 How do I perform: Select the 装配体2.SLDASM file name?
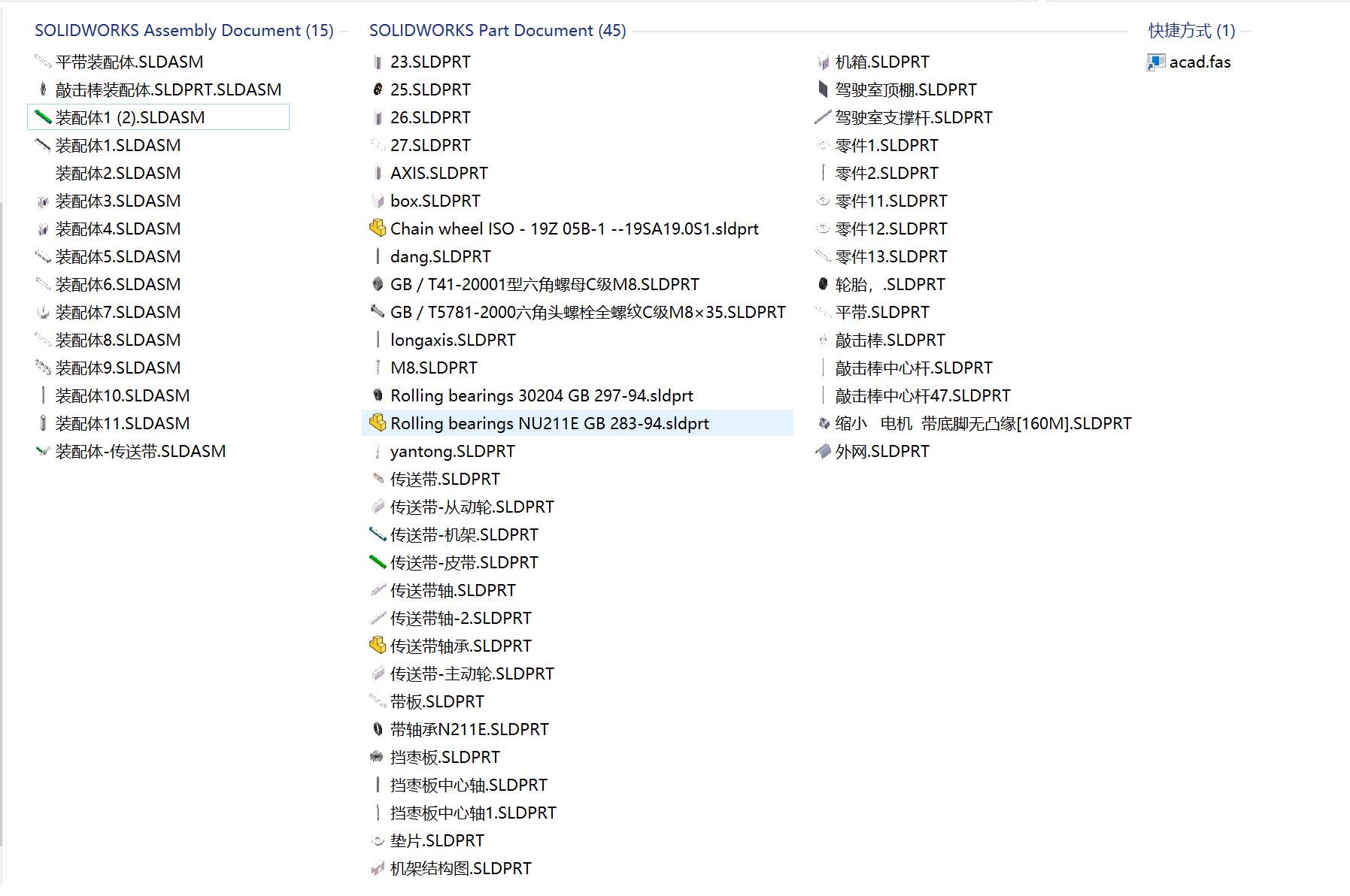[x=118, y=173]
